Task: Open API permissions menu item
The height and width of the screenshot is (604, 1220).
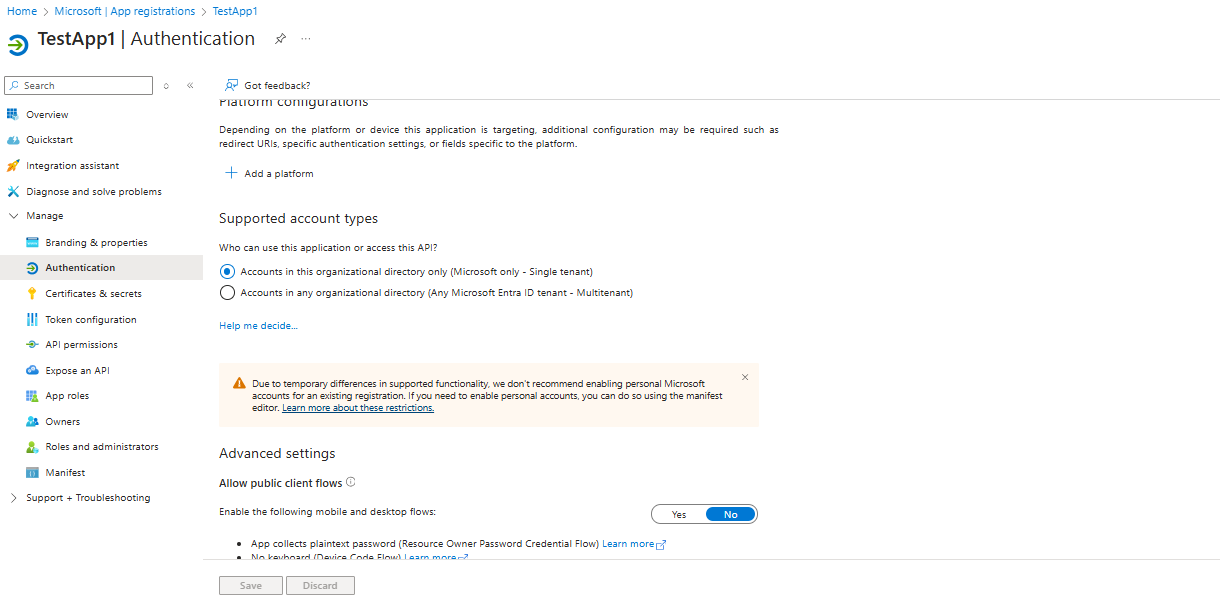Action: [x=81, y=345]
